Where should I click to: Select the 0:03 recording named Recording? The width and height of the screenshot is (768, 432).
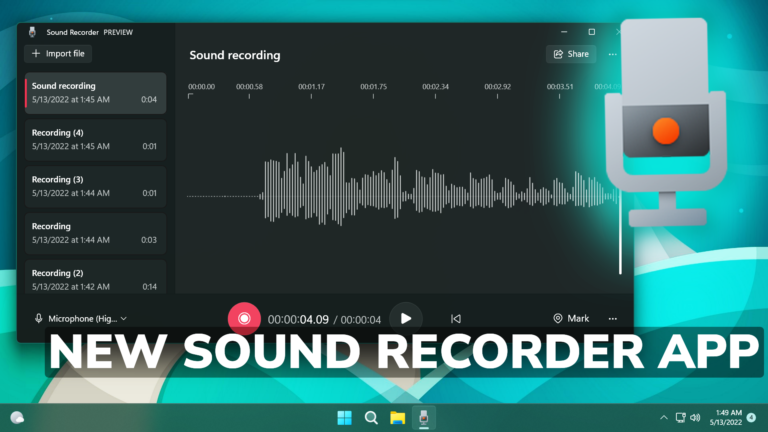pyautogui.click(x=94, y=233)
